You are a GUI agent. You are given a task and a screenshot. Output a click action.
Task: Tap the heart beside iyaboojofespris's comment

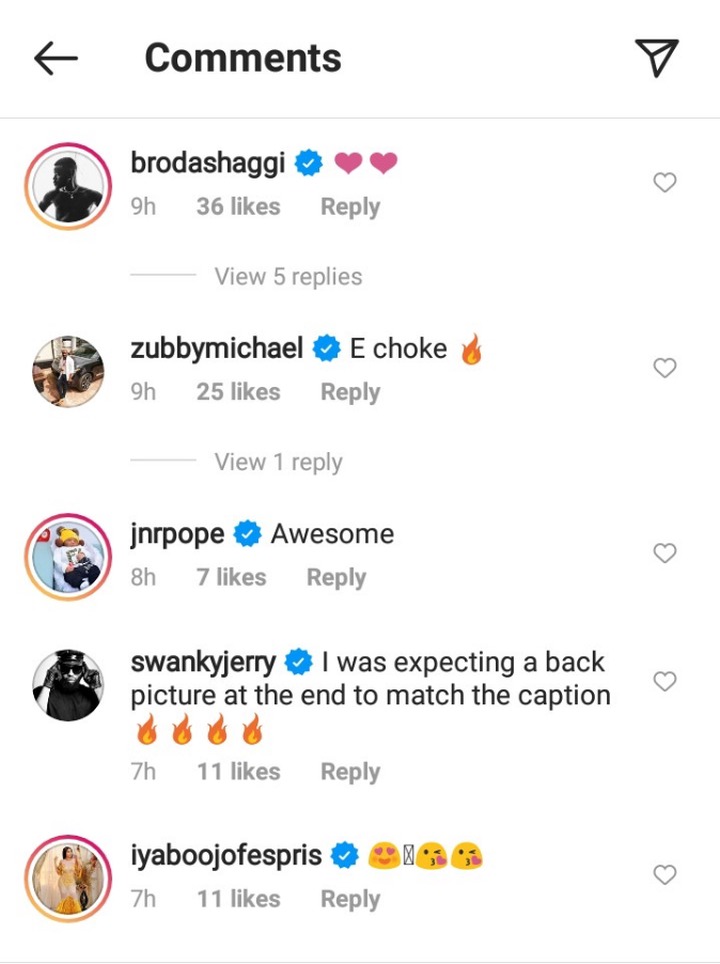coord(664,875)
